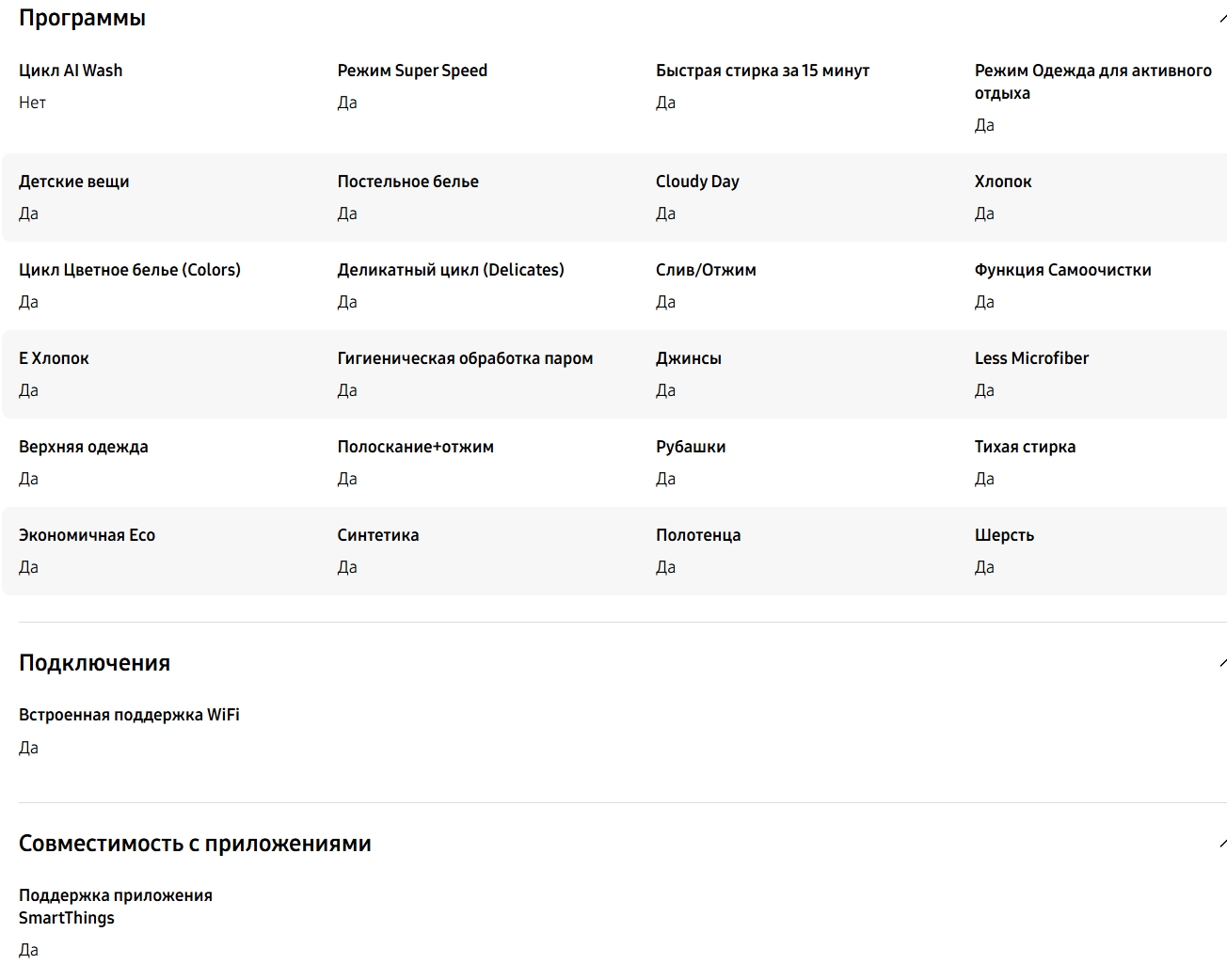Click the Less Microfiber program label
The image size is (1227, 980).
1031,358
